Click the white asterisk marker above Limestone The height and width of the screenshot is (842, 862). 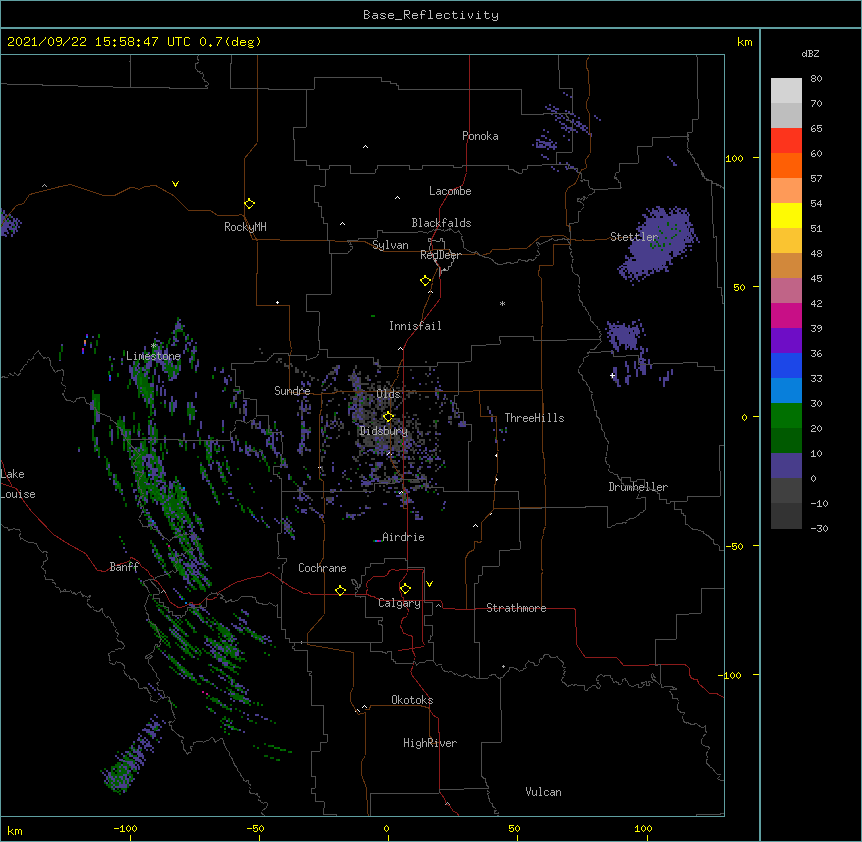[x=154, y=346]
